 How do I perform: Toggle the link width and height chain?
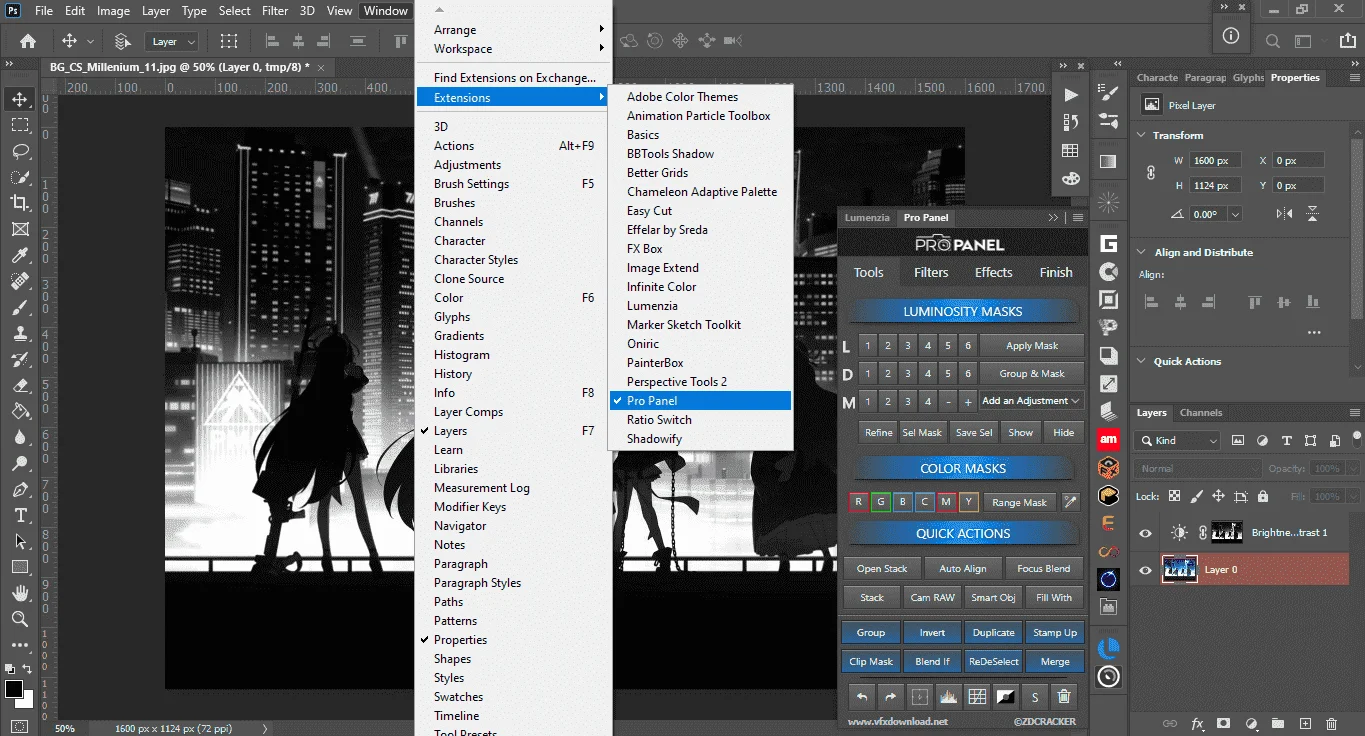coord(1150,172)
